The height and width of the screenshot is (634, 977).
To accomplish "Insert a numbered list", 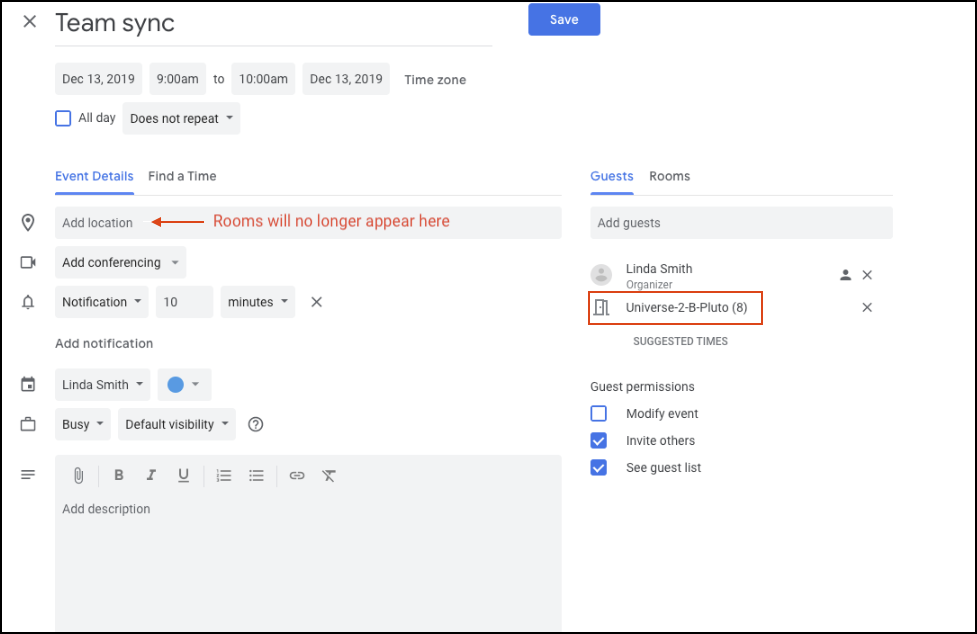I will click(224, 476).
